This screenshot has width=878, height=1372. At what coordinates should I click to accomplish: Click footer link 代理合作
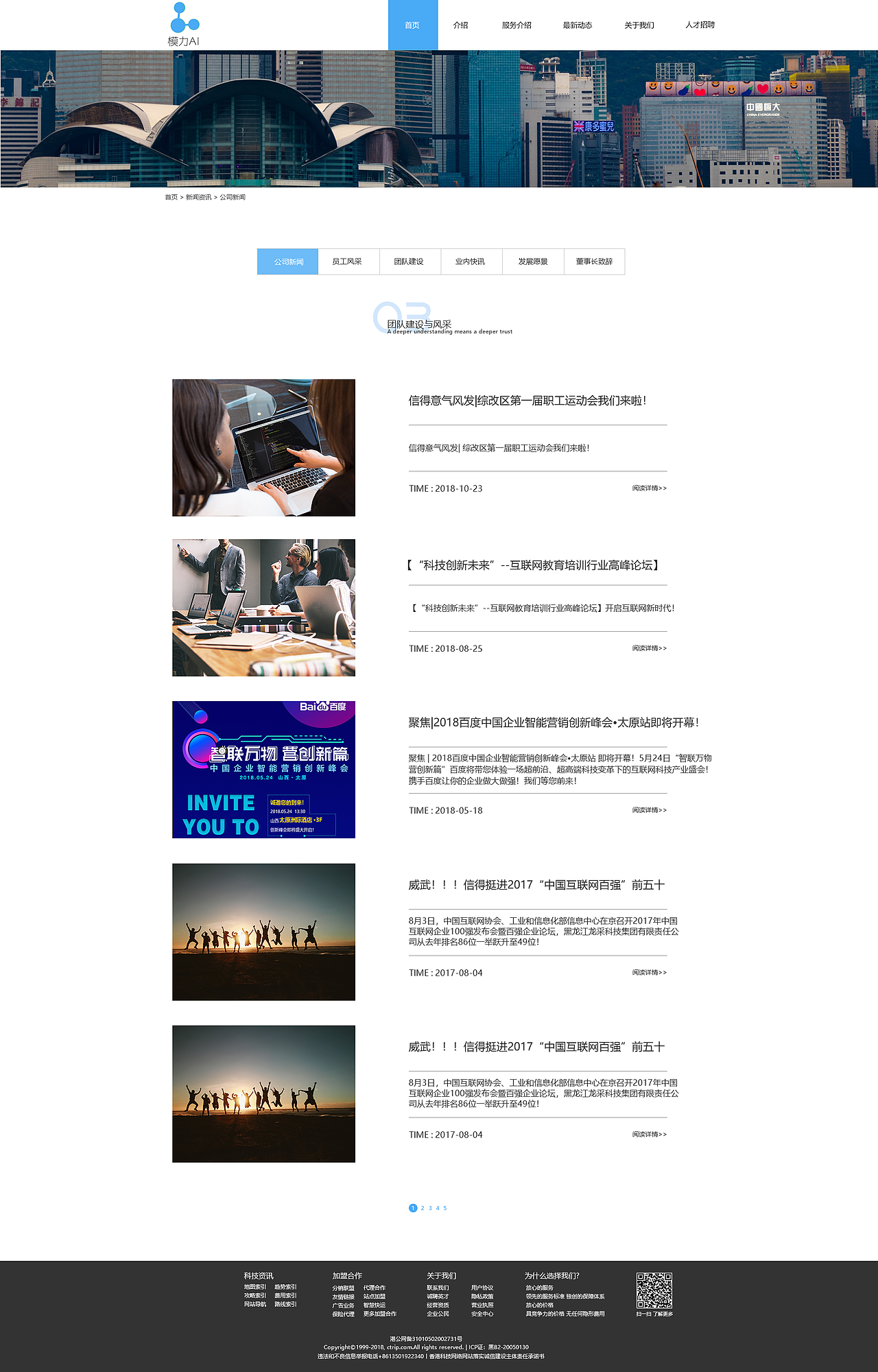375,1288
